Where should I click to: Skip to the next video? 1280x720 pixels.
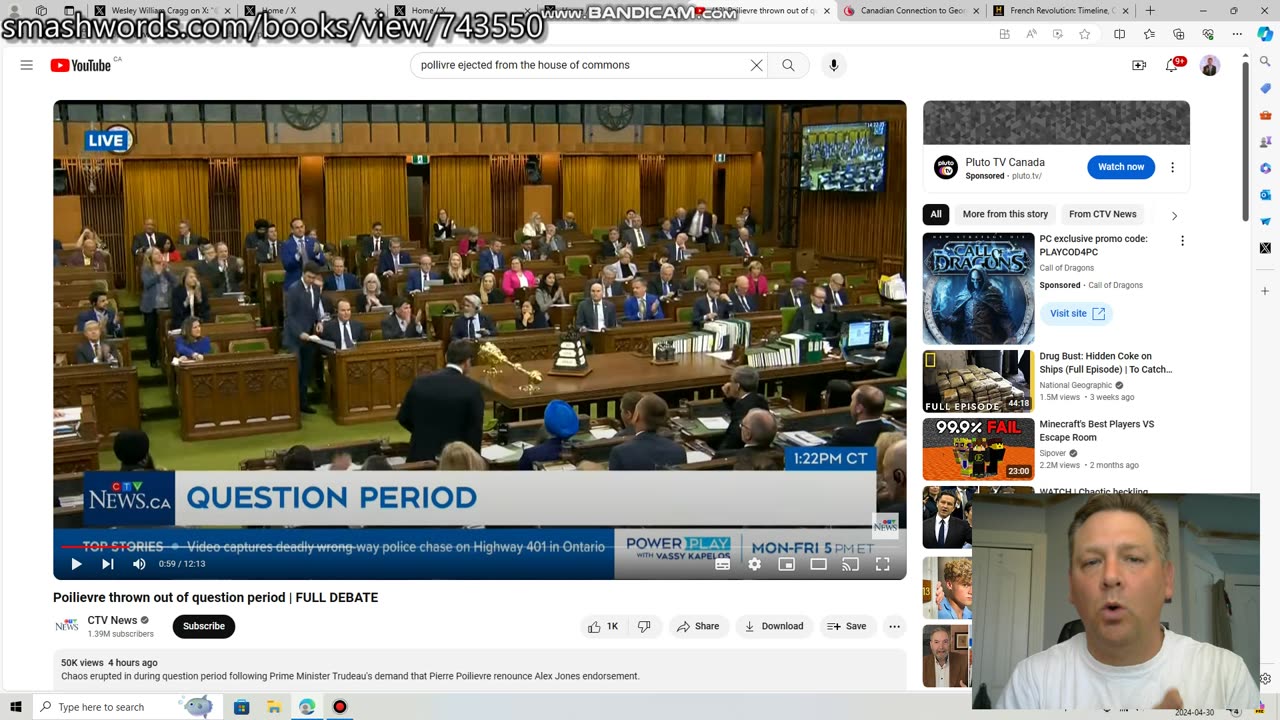tap(107, 564)
